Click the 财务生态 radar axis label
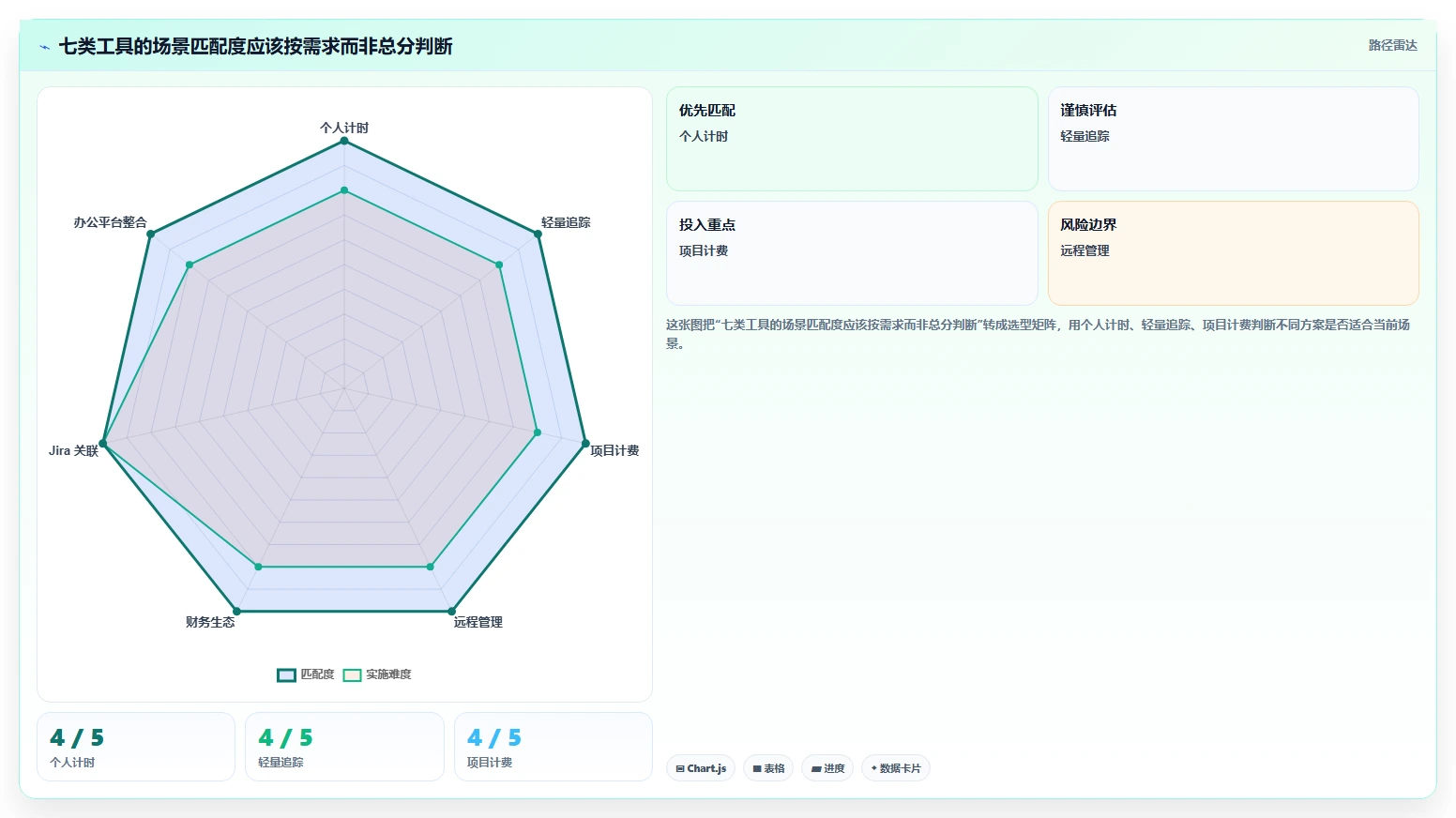The width and height of the screenshot is (1456, 818). [x=210, y=622]
